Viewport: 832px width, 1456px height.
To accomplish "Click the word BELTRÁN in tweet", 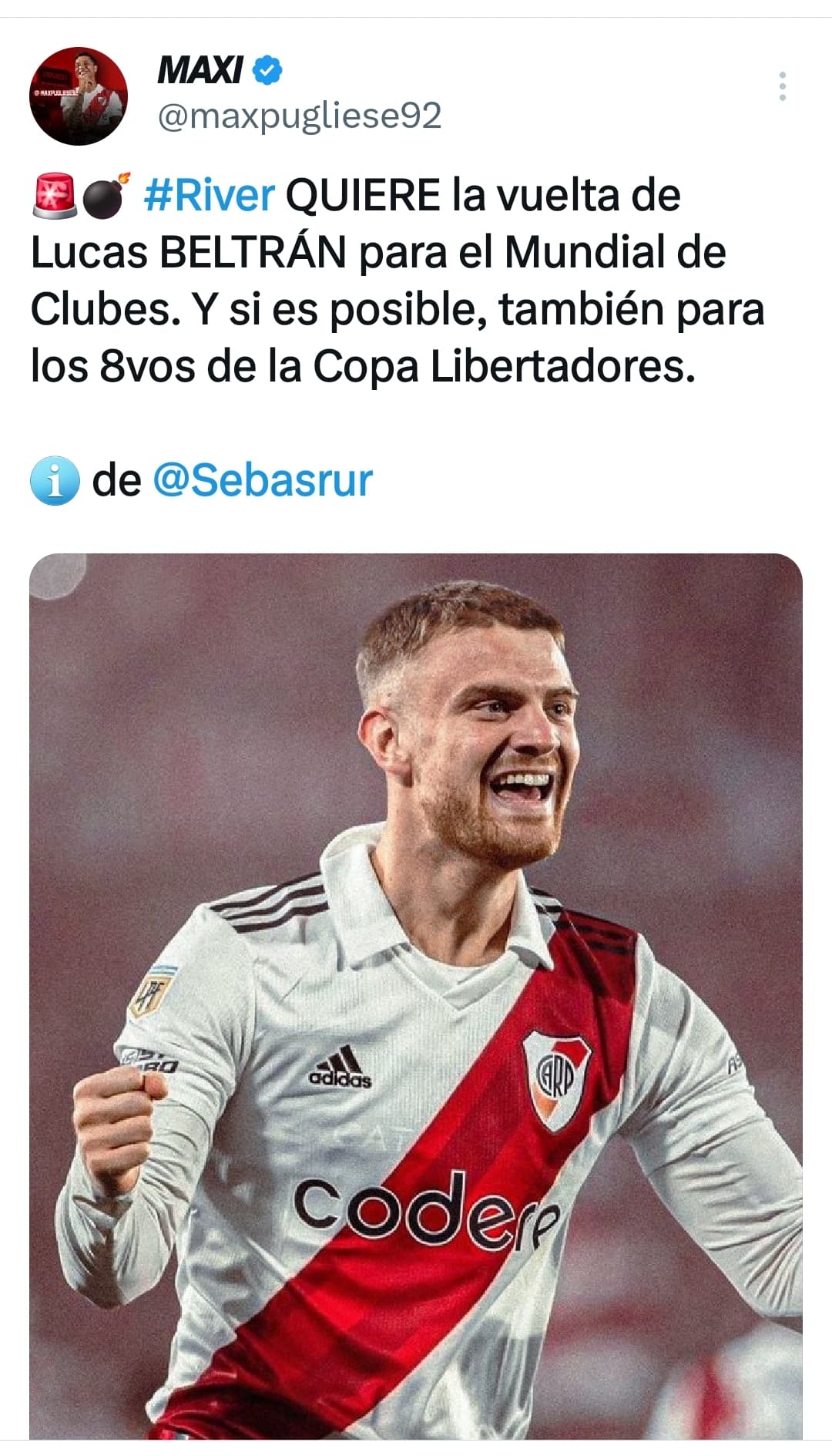I will click(x=253, y=251).
